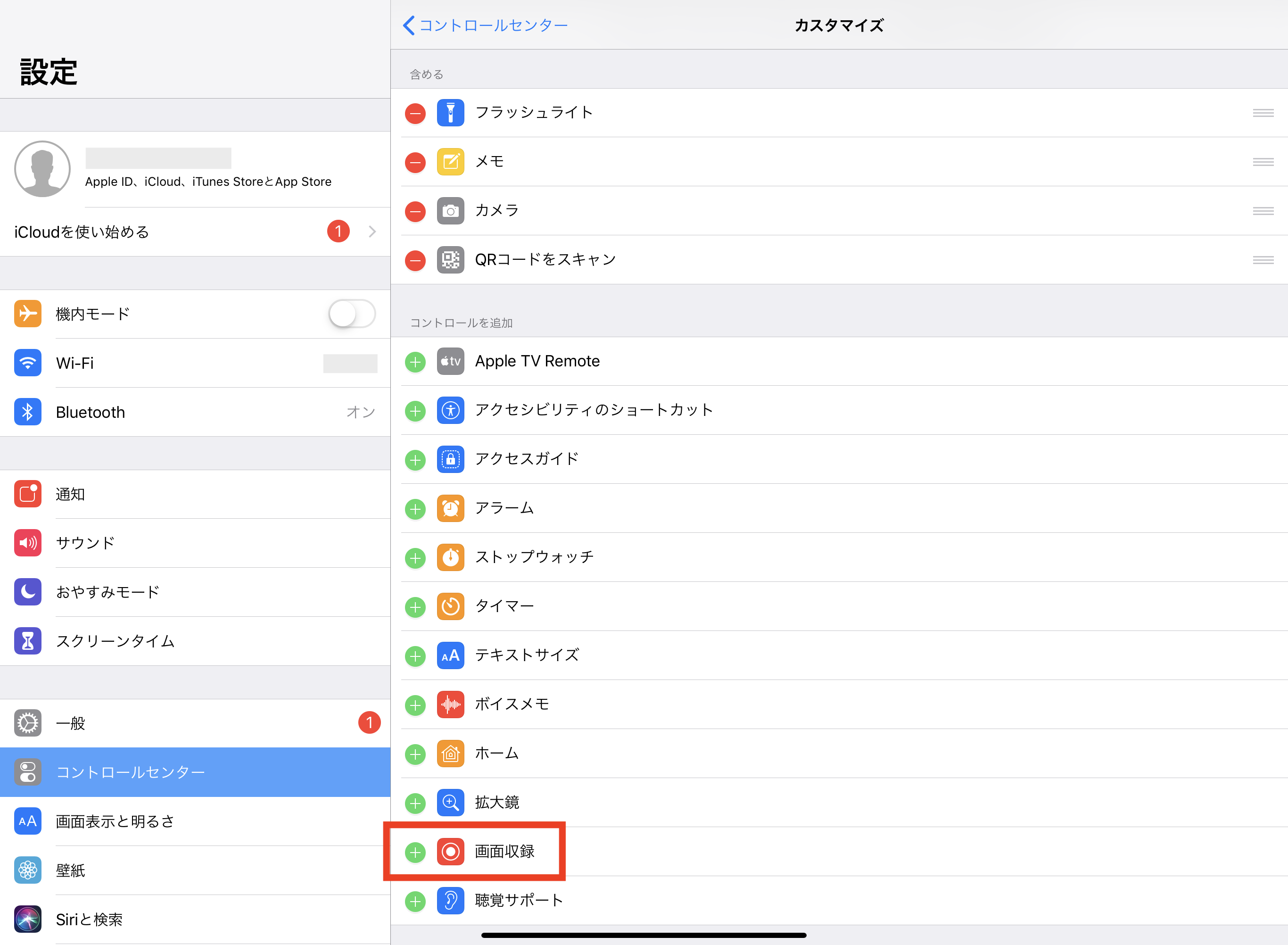Grab reorder handle for カメラ

pos(1263,212)
